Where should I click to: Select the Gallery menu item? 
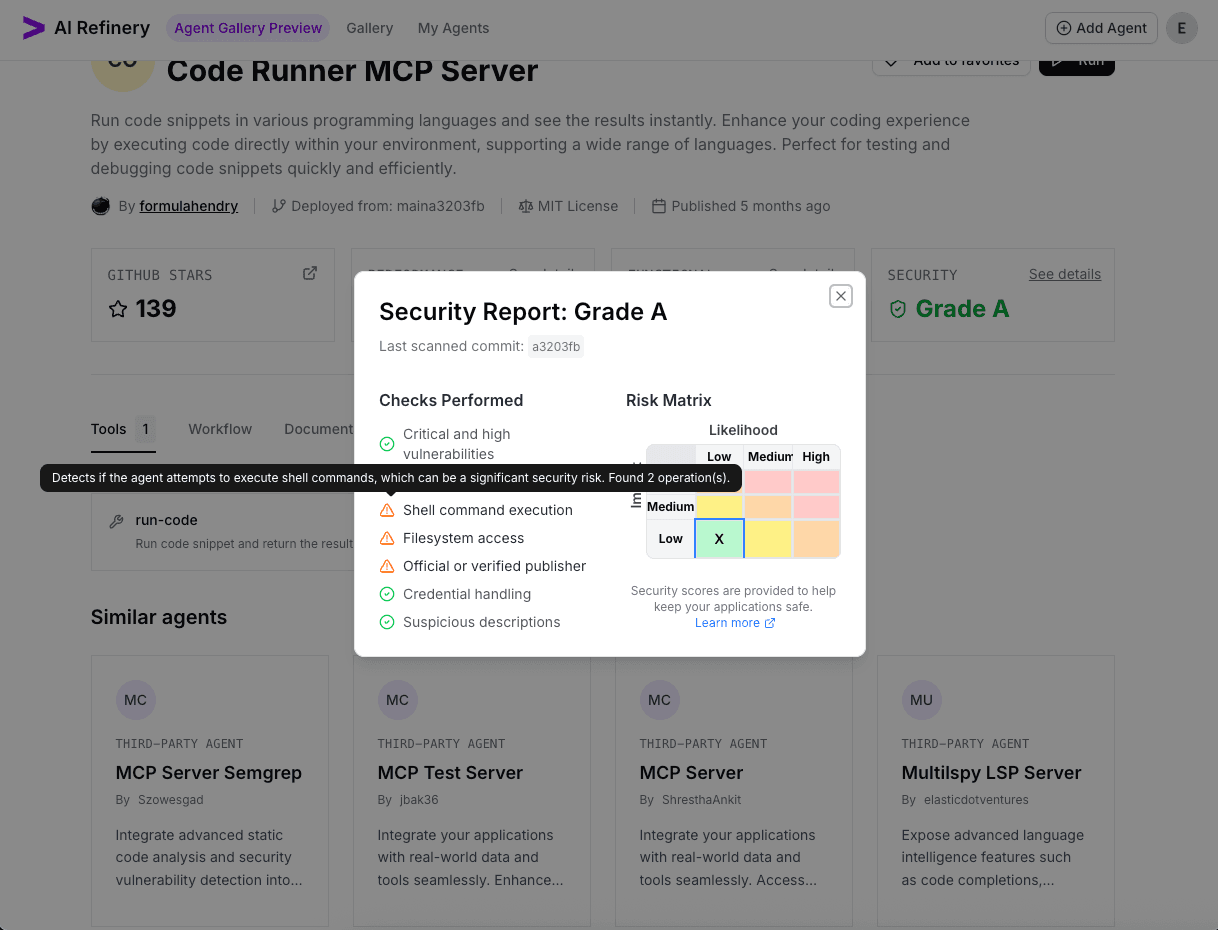pos(369,28)
